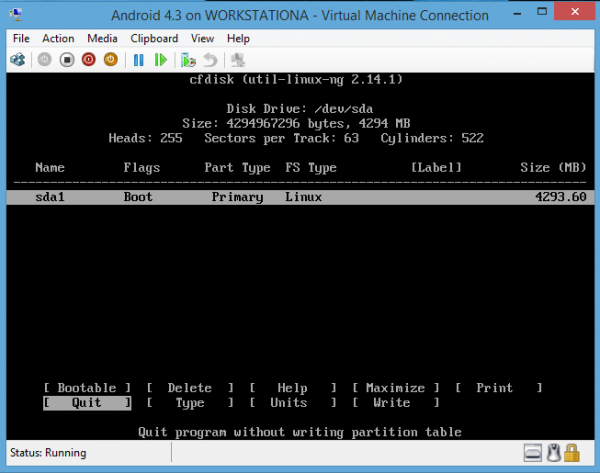This screenshot has height=473, width=600.
Task: Click the Boot flag on sda1 row
Action: 138,197
